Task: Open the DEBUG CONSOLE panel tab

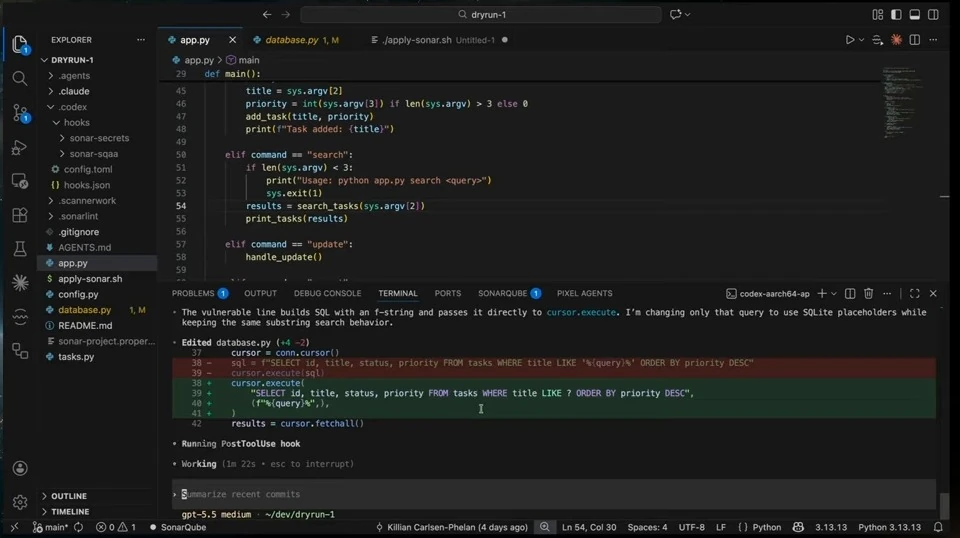Action: [328, 293]
